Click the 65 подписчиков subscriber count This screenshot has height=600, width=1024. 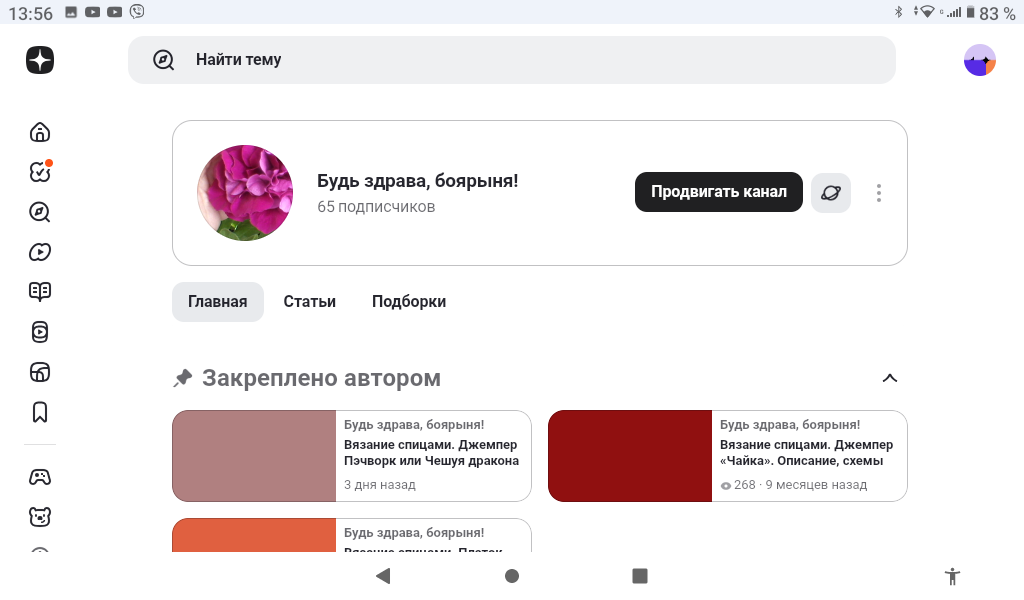(376, 207)
